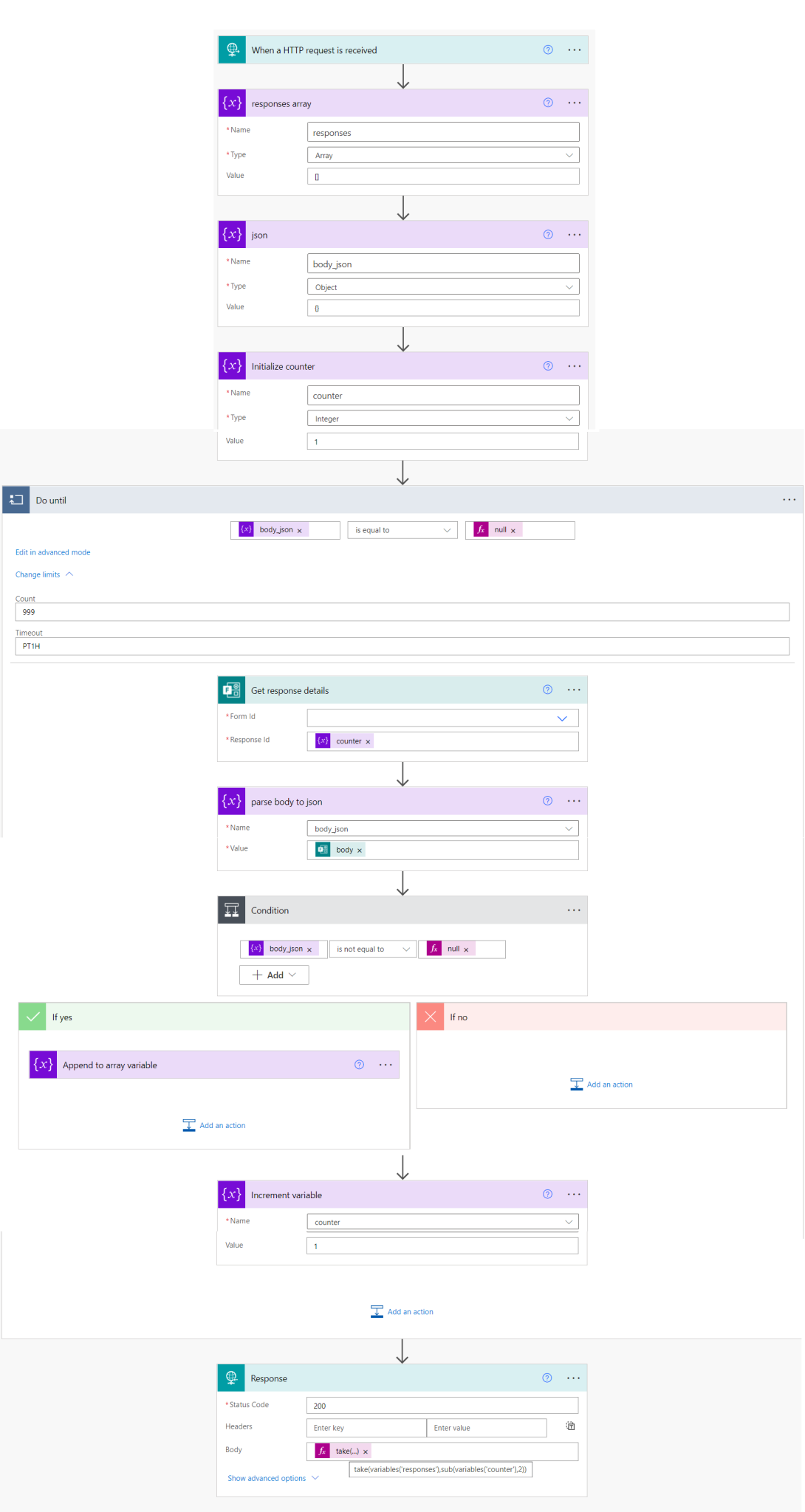Click the {x} icon on Increment variable
The height and width of the screenshot is (1512, 805).
pos(232,1194)
